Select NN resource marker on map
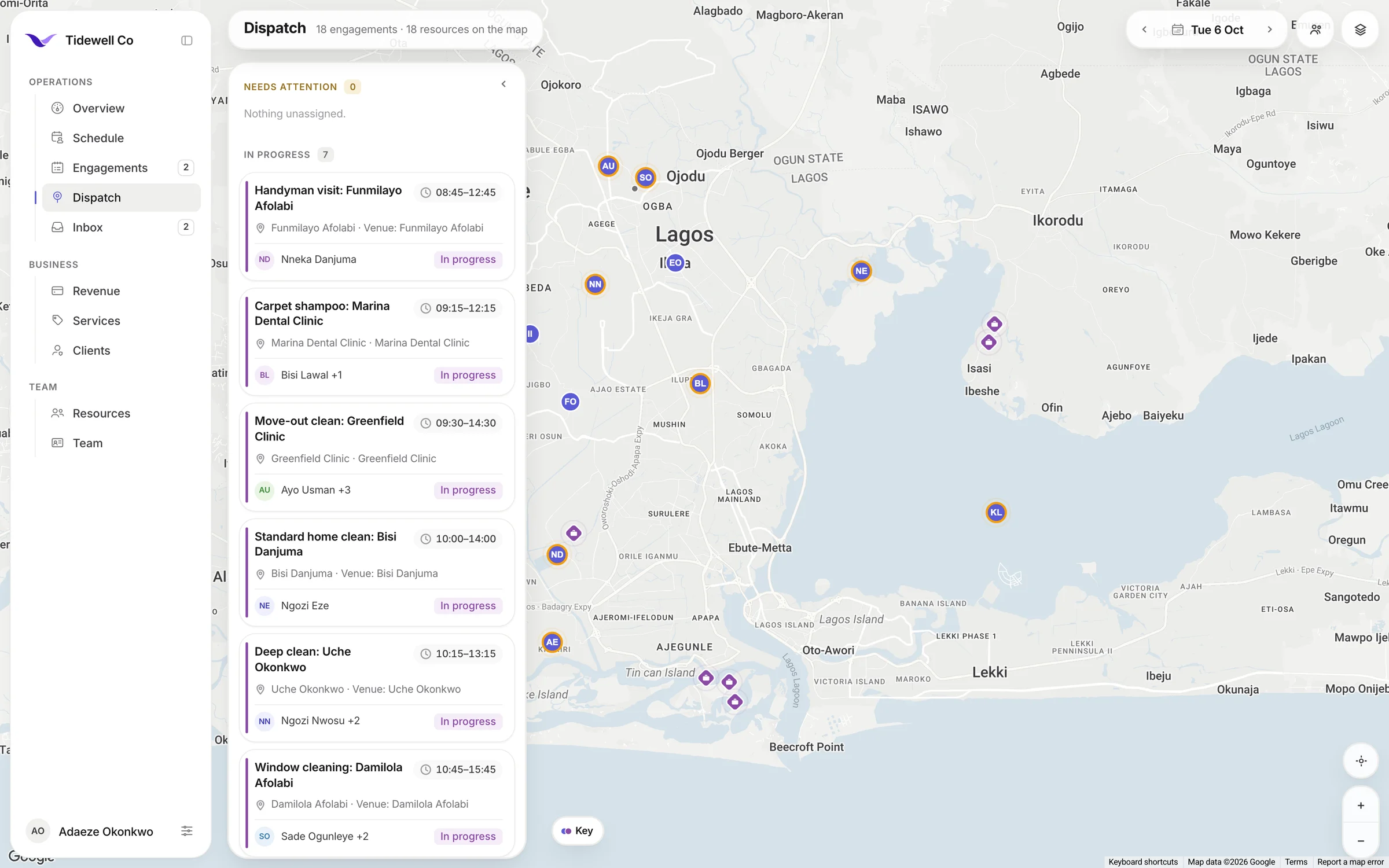1389x868 pixels. [x=595, y=284]
